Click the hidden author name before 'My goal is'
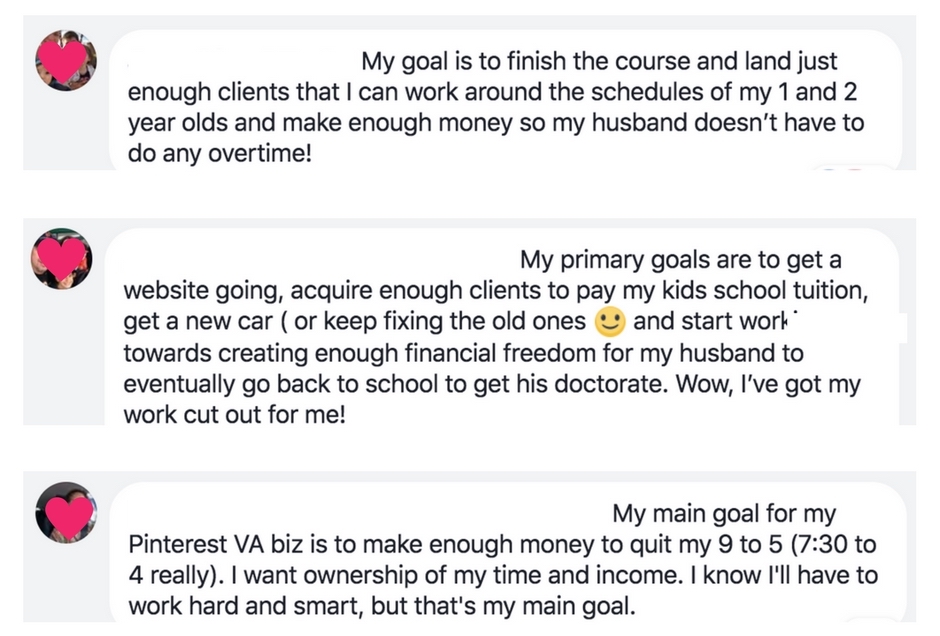This screenshot has height=636, width=940. click(242, 61)
